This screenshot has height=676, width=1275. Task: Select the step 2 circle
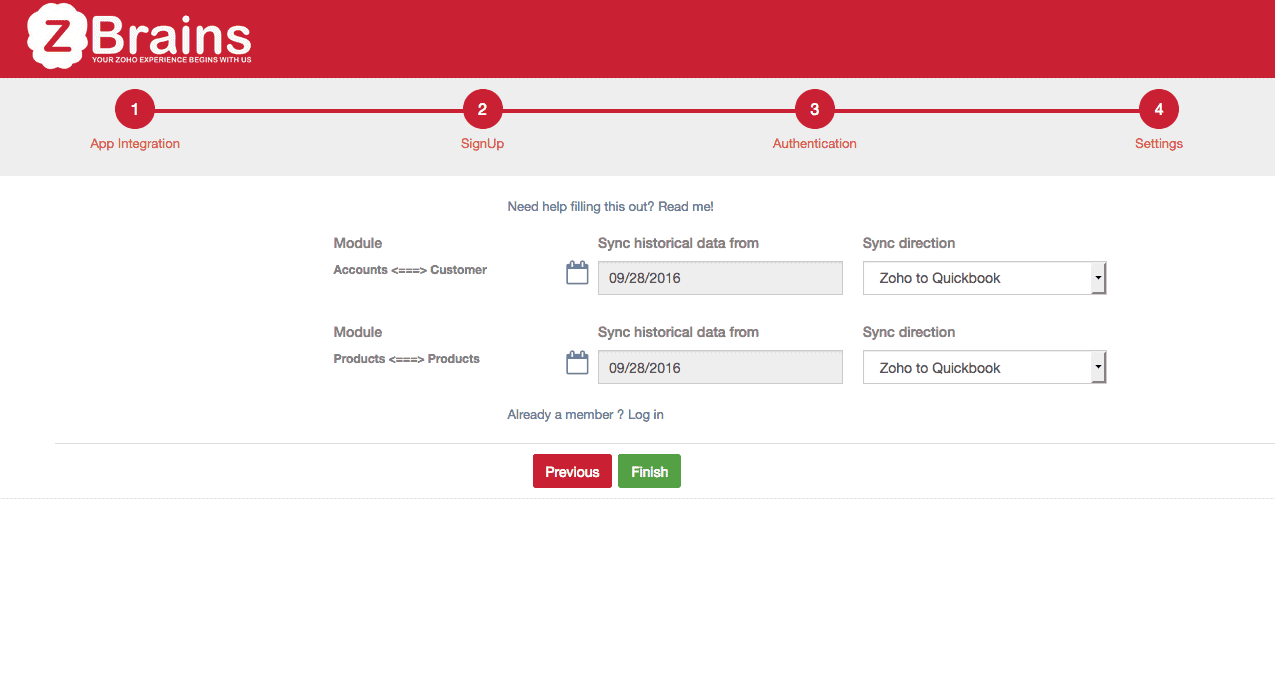pyautogui.click(x=482, y=110)
